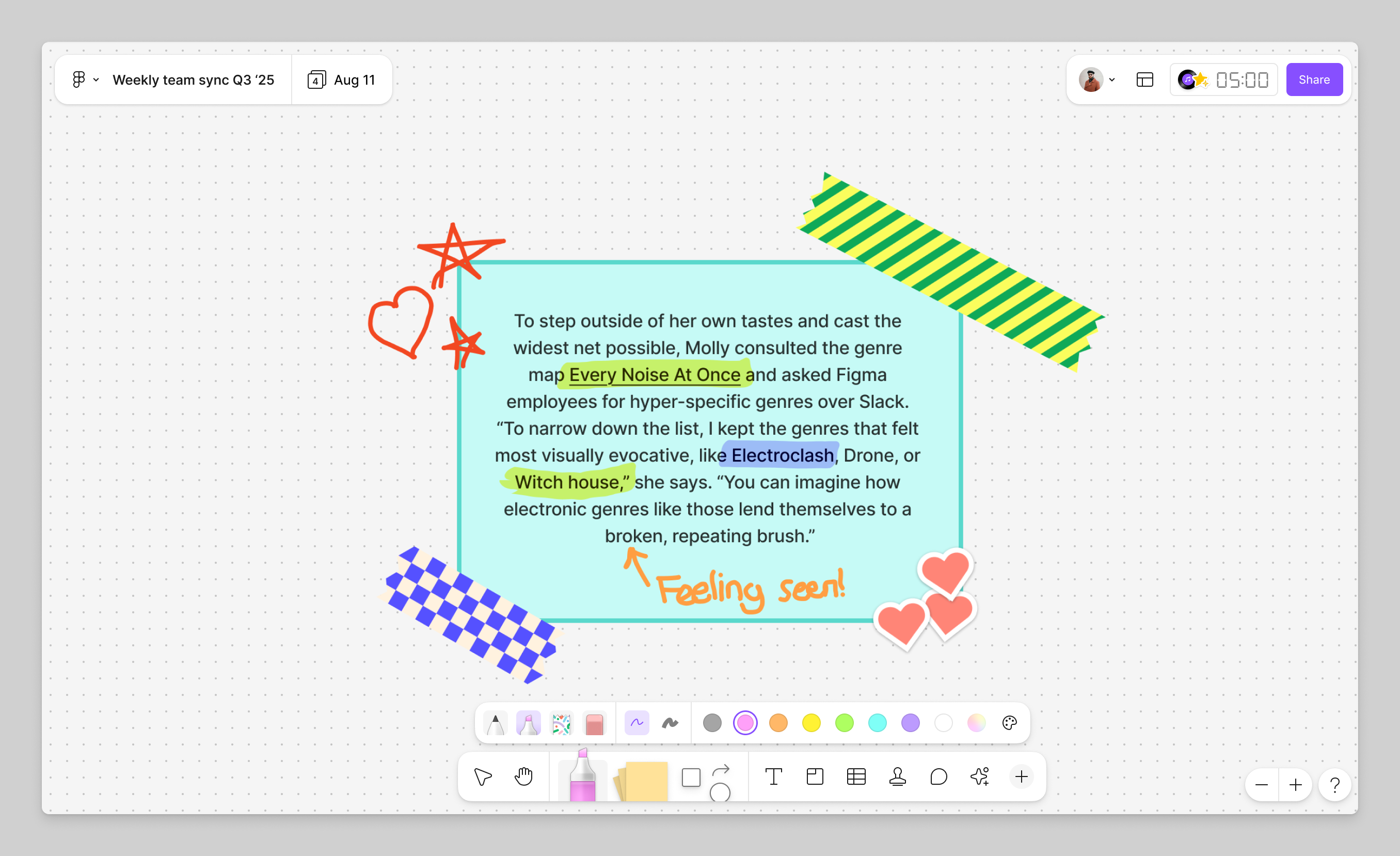
Task: Pick the pink color swatch
Action: point(745,722)
